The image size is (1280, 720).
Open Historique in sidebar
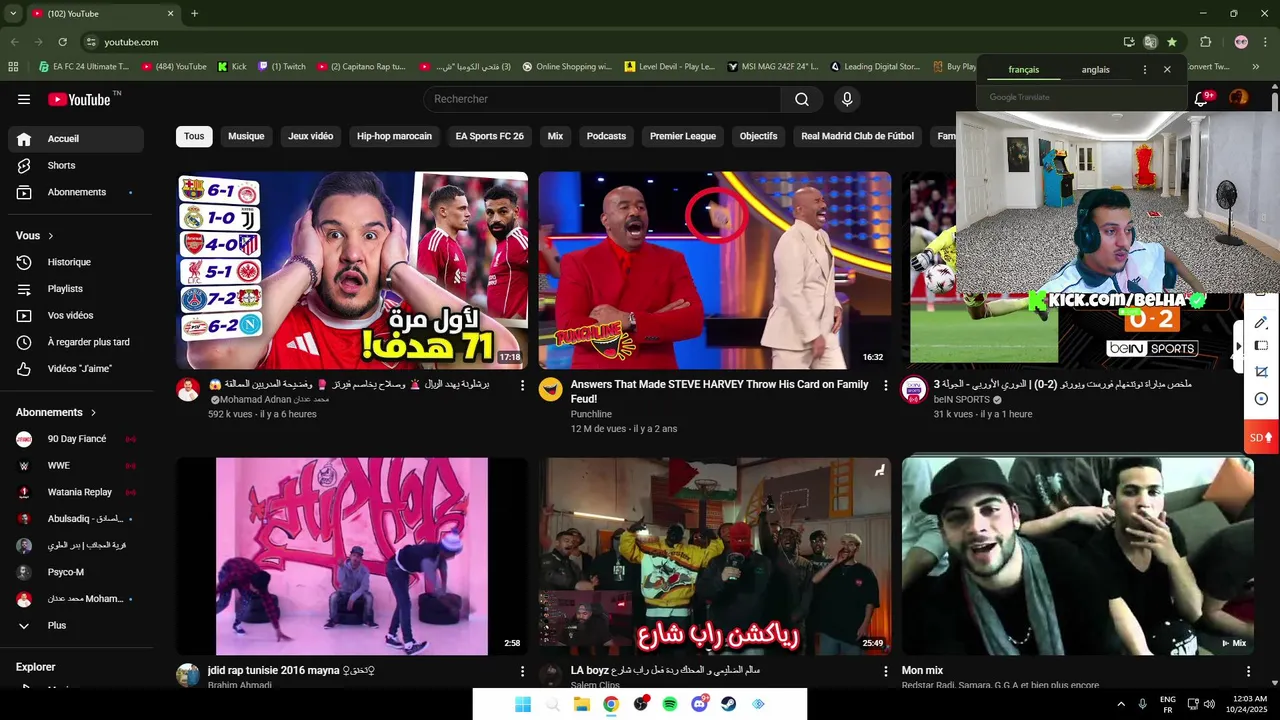(x=76, y=262)
